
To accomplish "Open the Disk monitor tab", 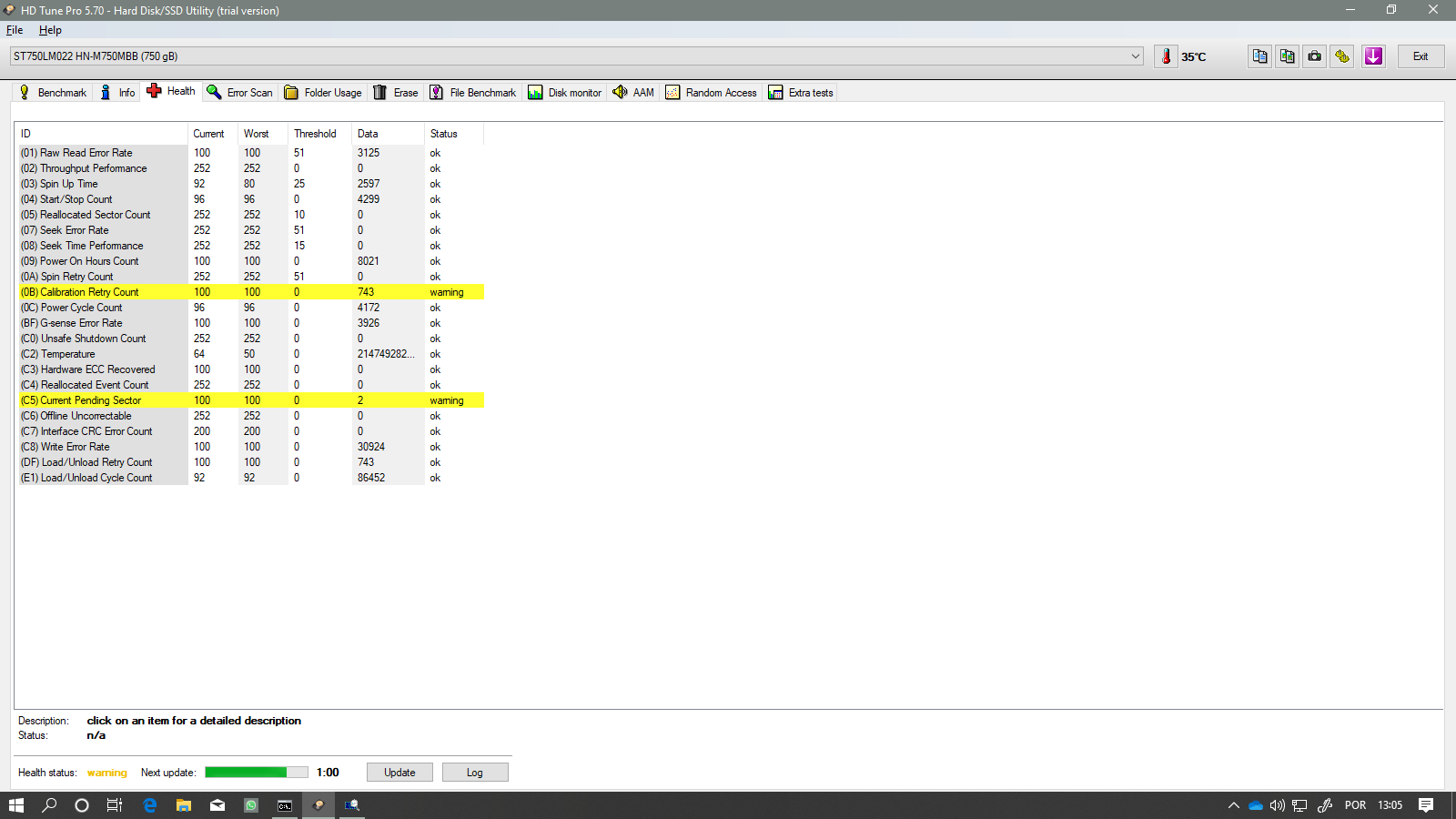I will (565, 93).
